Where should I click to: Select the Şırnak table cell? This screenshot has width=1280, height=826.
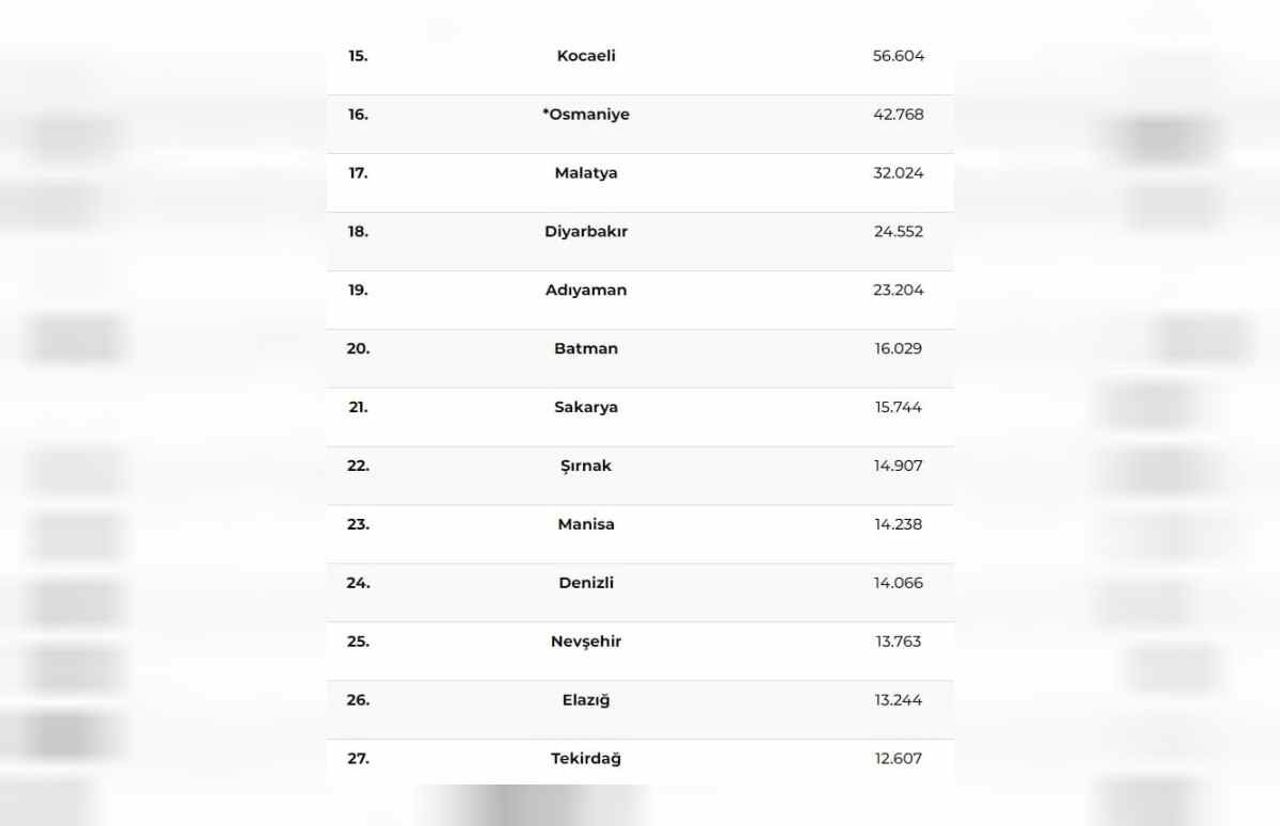586,466
